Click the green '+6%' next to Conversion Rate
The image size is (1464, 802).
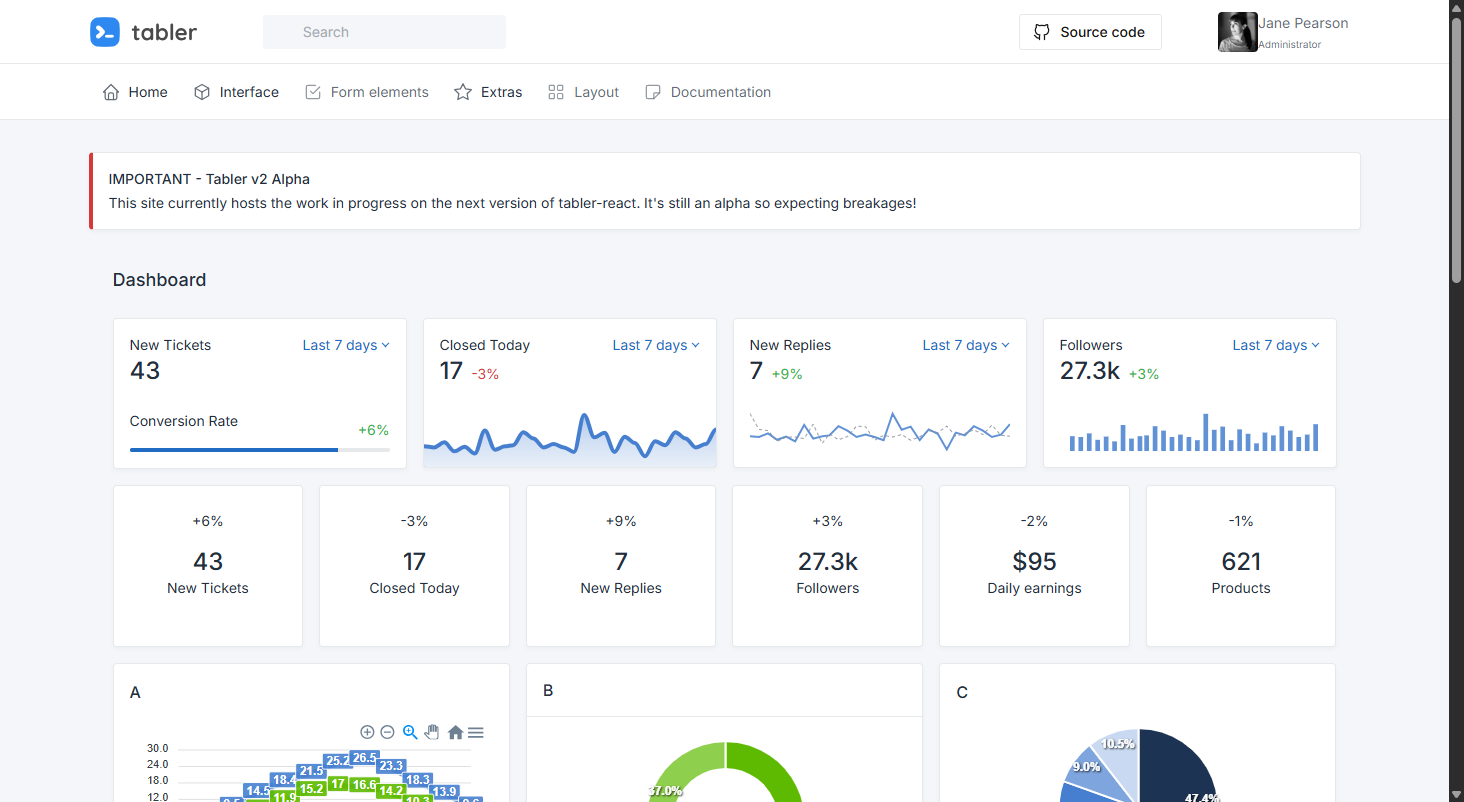[x=374, y=430]
